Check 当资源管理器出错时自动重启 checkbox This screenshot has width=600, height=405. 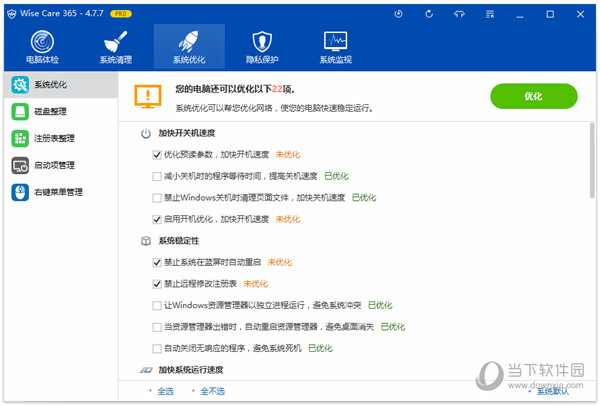[157, 327]
